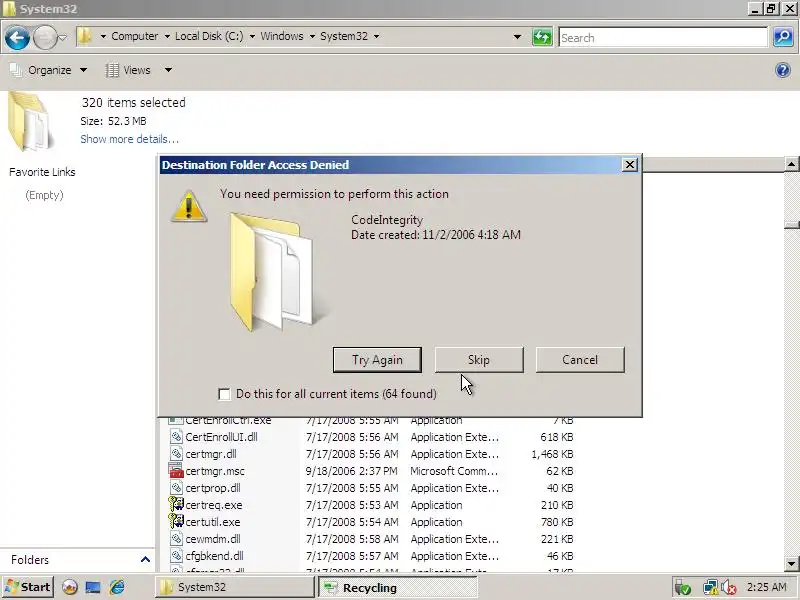Click the certmgr.dll file icon
This screenshot has height=600, width=800.
tap(176, 454)
